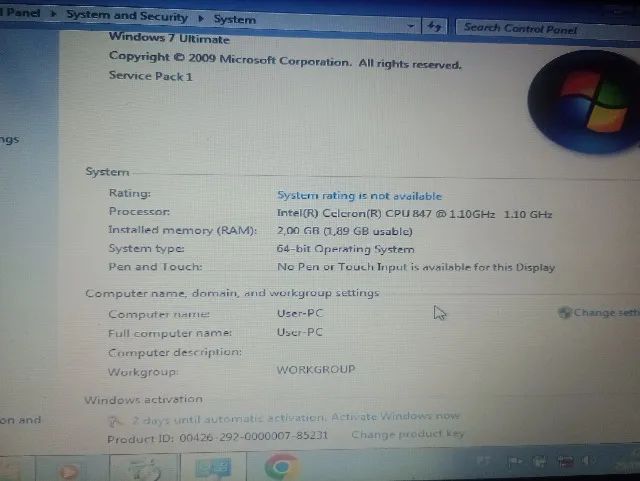Click the Copyright 2009 Microsoft Corporation line
Image resolution: width=640 pixels, height=481 pixels.
coord(285,60)
